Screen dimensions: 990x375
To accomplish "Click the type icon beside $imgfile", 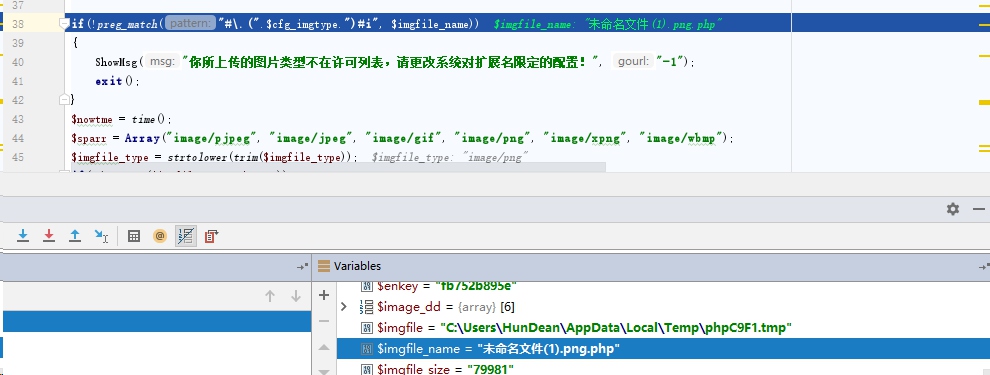I will [366, 328].
